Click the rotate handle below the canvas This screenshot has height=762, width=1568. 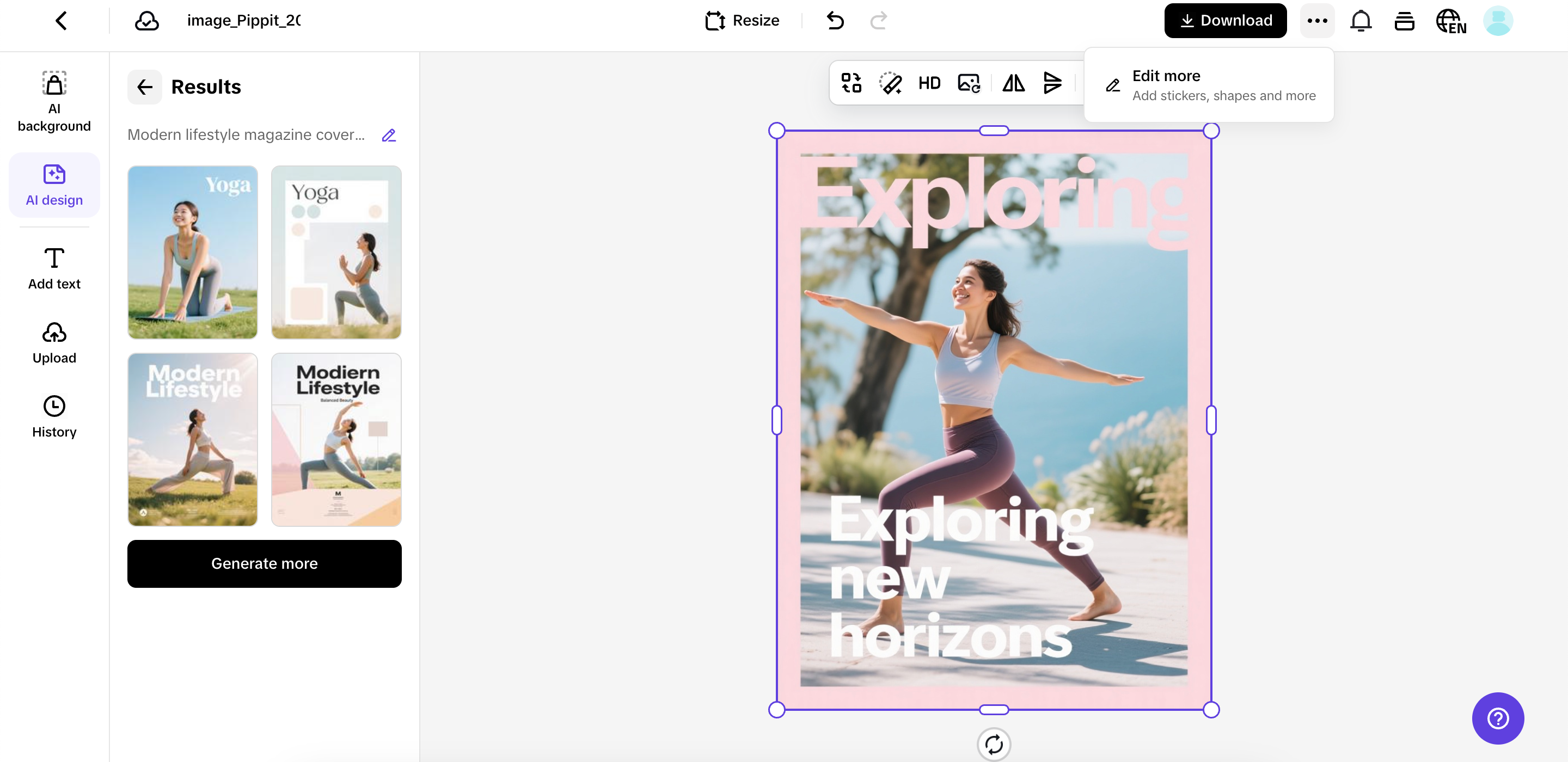994,743
